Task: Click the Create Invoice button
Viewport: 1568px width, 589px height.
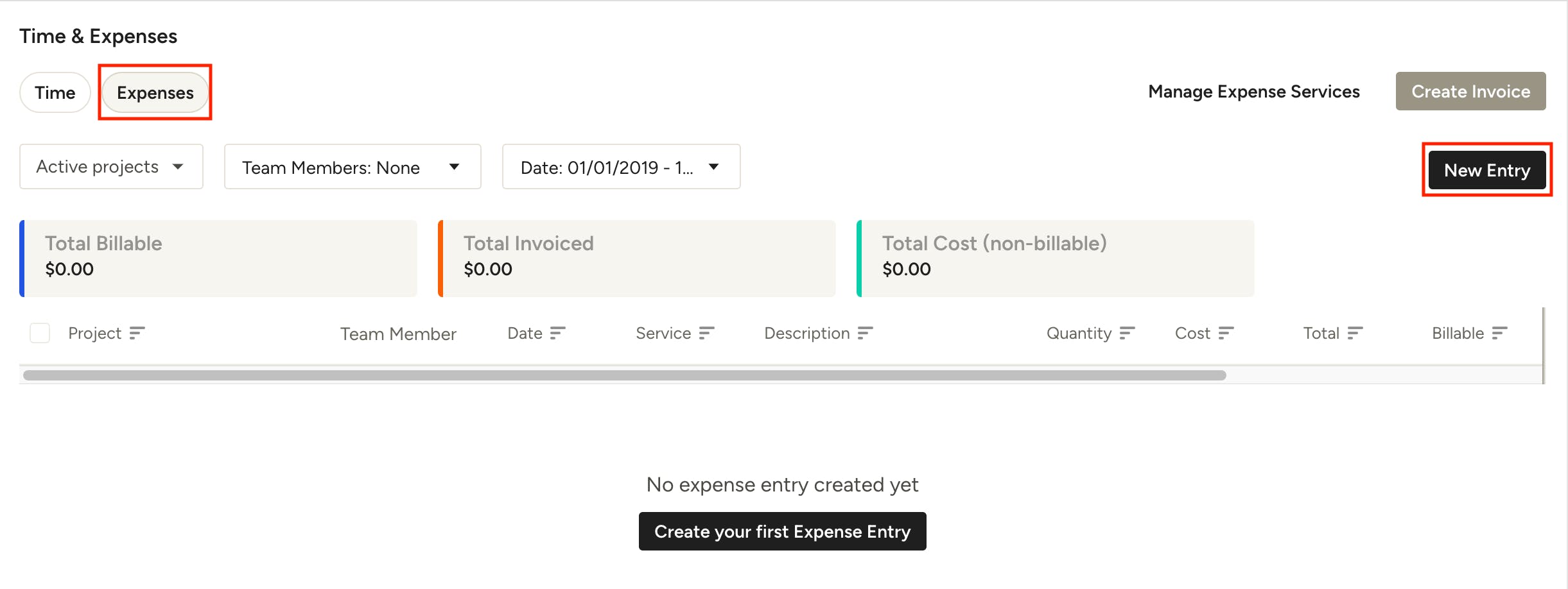Action: click(x=1470, y=91)
